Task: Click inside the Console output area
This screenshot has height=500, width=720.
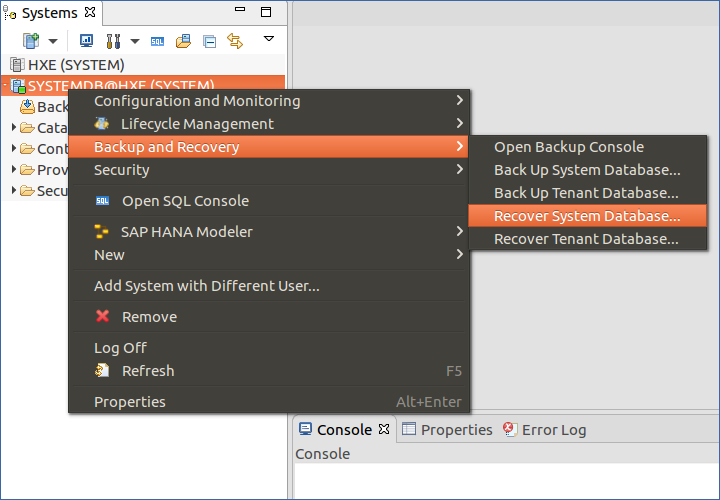Action: point(507,481)
